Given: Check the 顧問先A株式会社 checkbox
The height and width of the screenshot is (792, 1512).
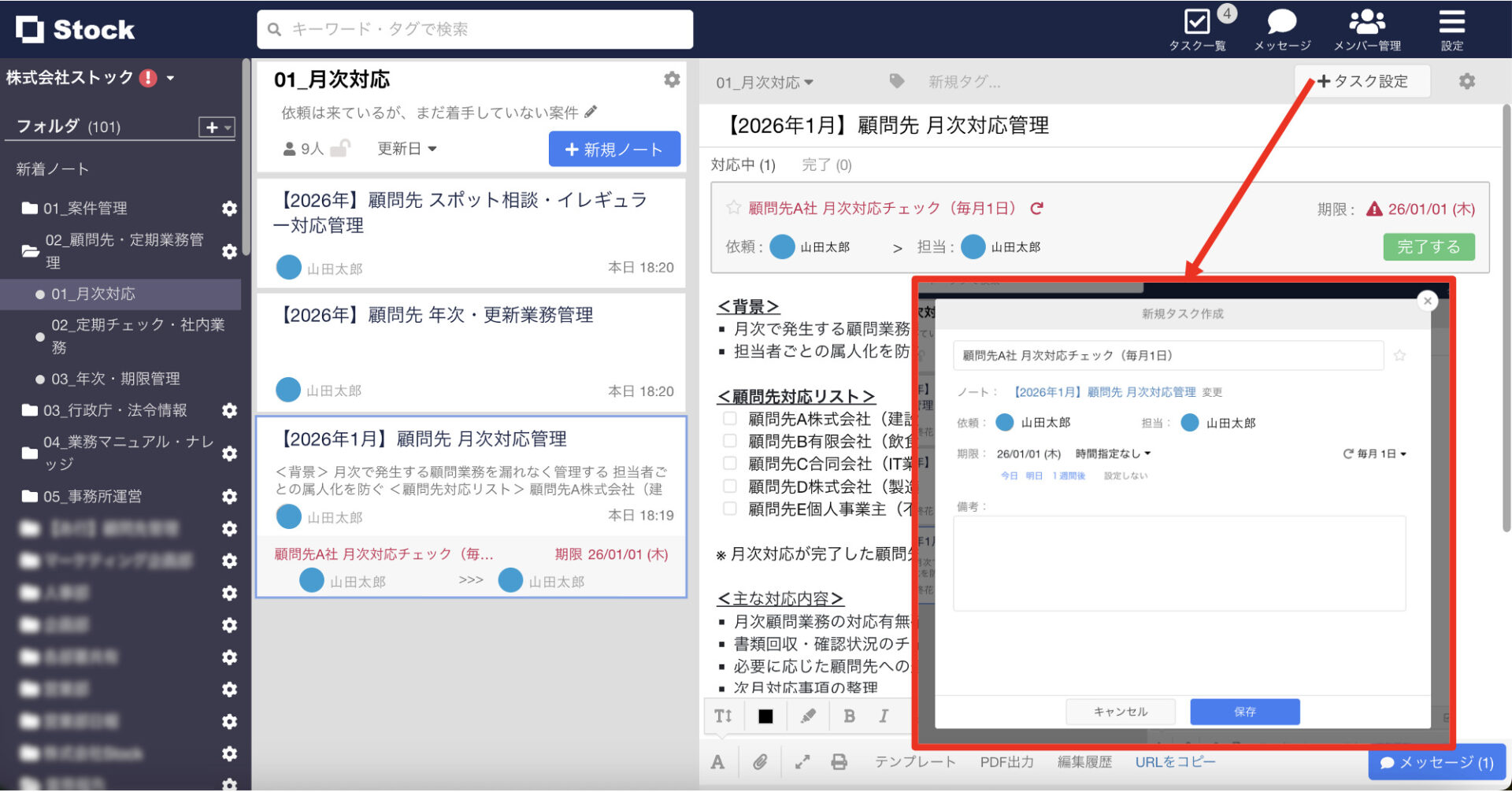Looking at the screenshot, I should pos(728,419).
